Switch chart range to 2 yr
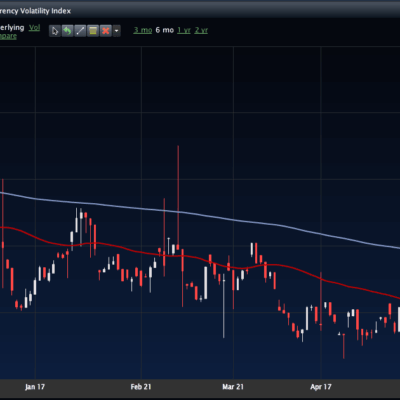Viewport: 400px width, 400px height. point(201,30)
